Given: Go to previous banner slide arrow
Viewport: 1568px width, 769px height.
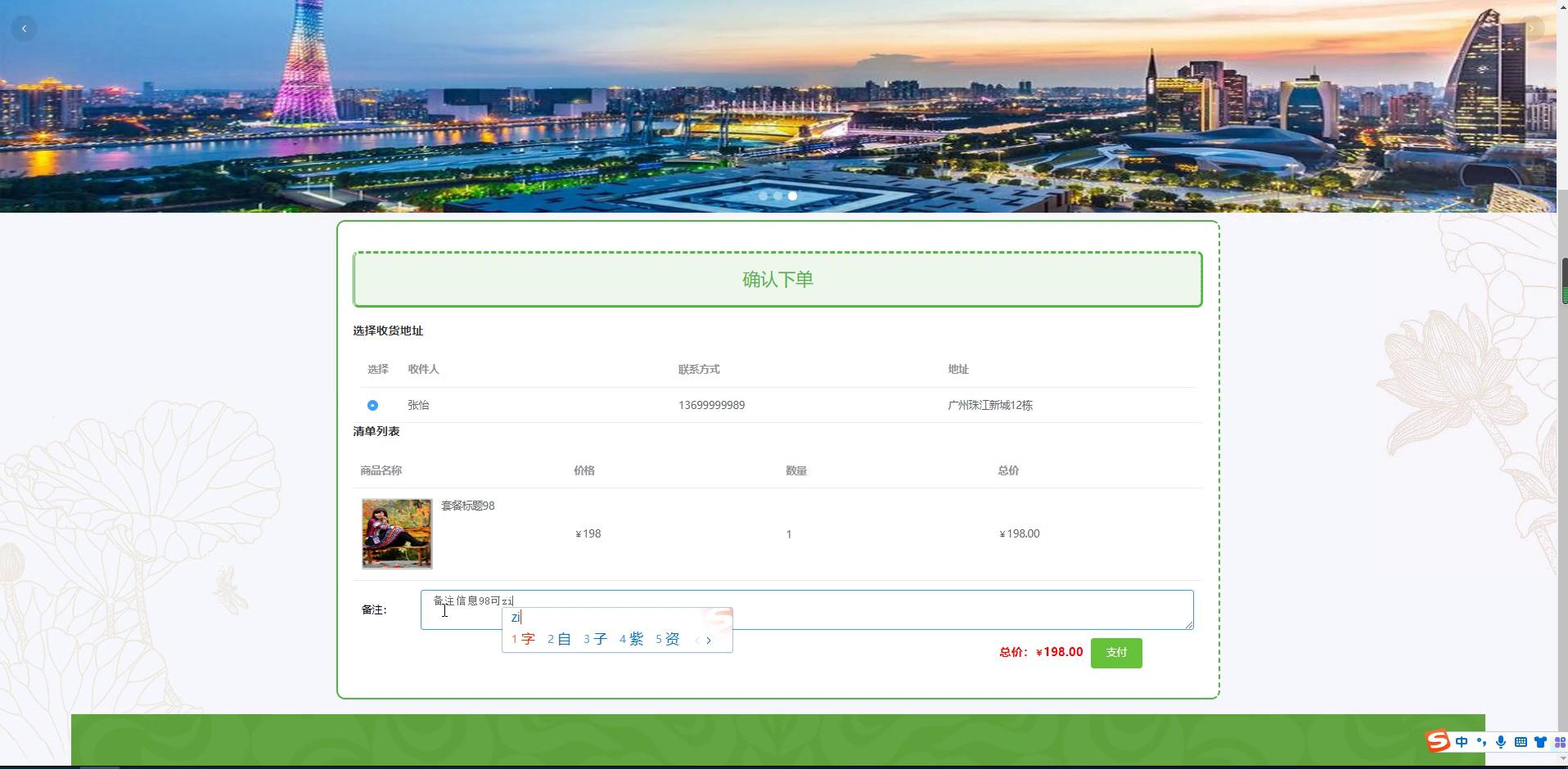Looking at the screenshot, I should pos(24,29).
